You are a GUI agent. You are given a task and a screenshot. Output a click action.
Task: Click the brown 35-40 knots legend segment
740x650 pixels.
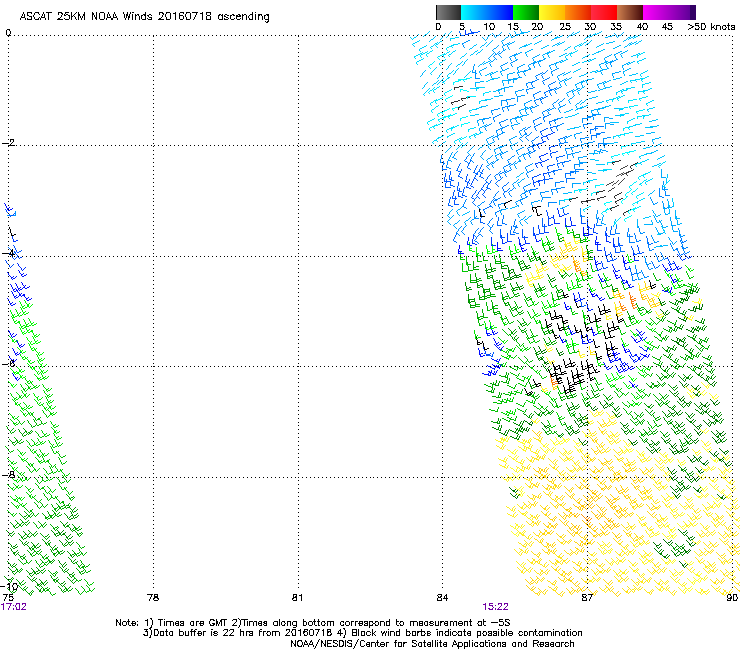630,12
